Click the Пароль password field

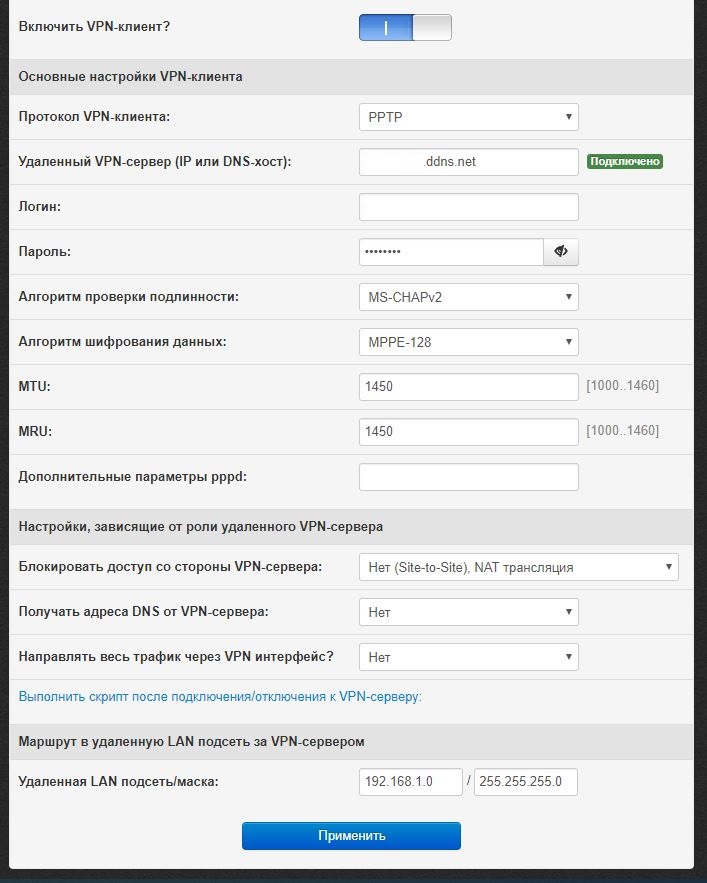pyautogui.click(x=450, y=252)
